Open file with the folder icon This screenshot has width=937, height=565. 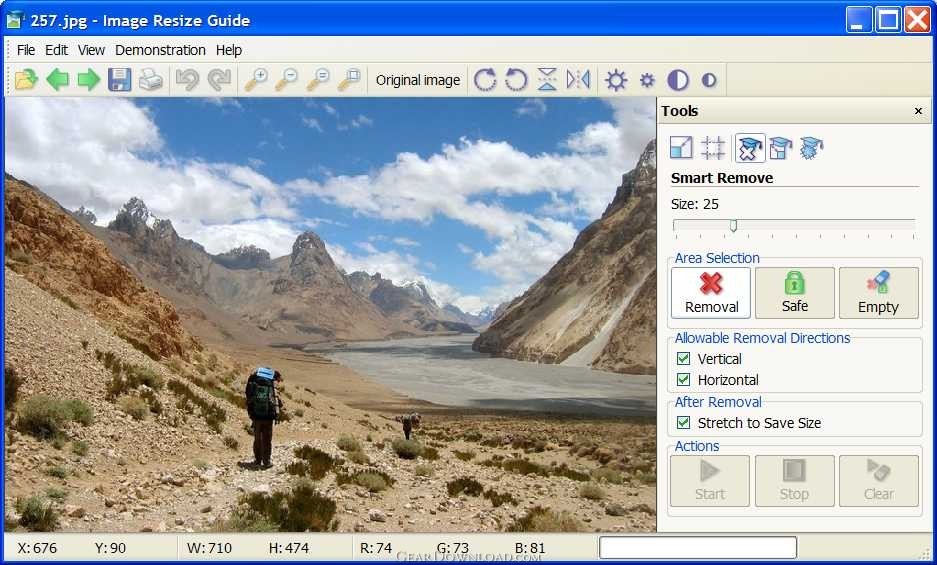point(26,80)
